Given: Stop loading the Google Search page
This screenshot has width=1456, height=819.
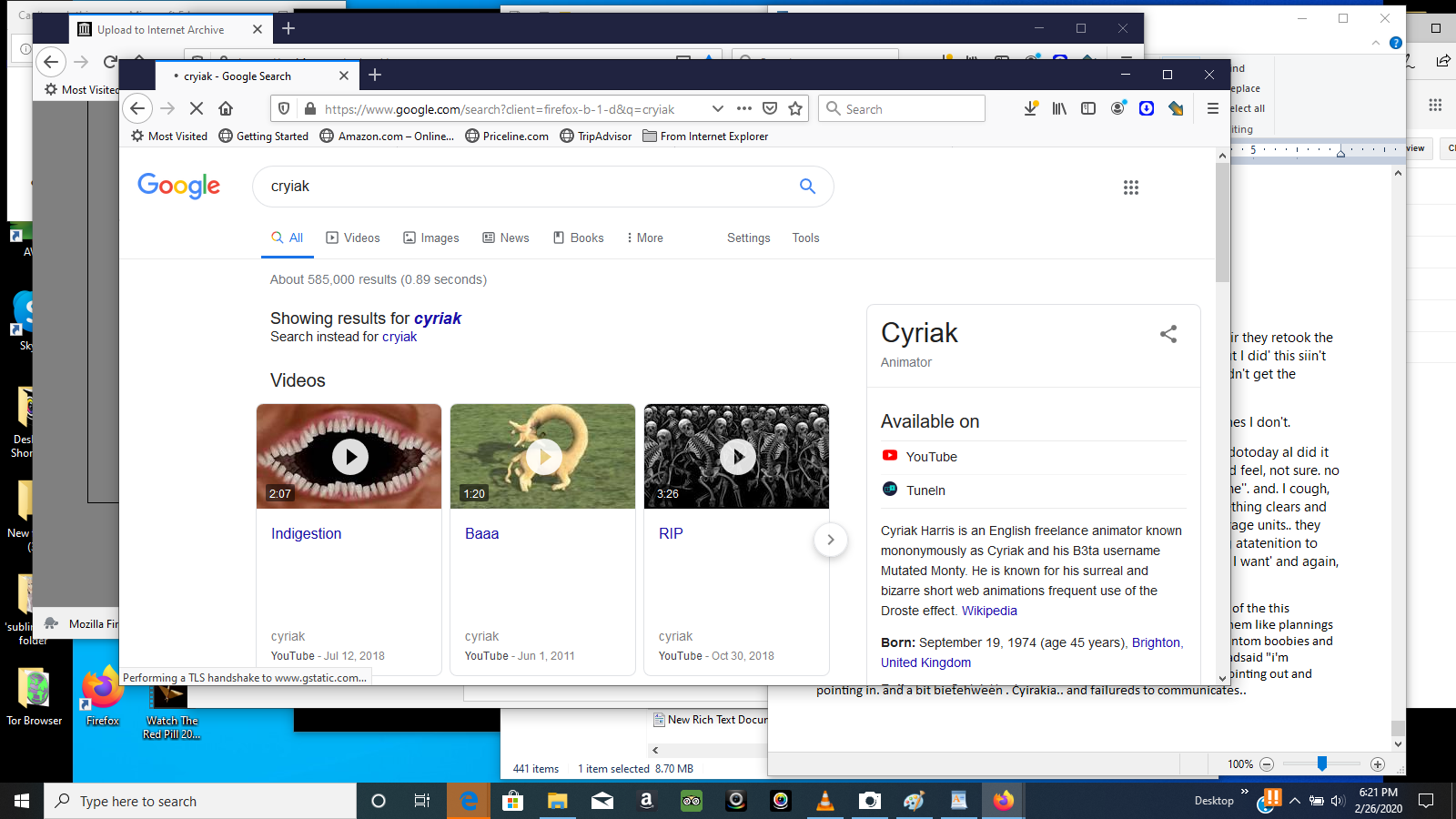Looking at the screenshot, I should click(196, 109).
